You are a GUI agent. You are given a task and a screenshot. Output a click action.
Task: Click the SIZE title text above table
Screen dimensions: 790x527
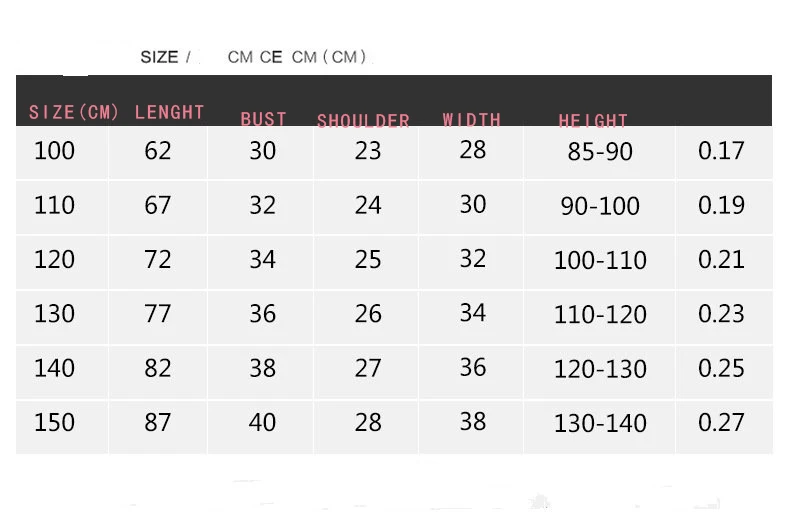pyautogui.click(x=159, y=57)
